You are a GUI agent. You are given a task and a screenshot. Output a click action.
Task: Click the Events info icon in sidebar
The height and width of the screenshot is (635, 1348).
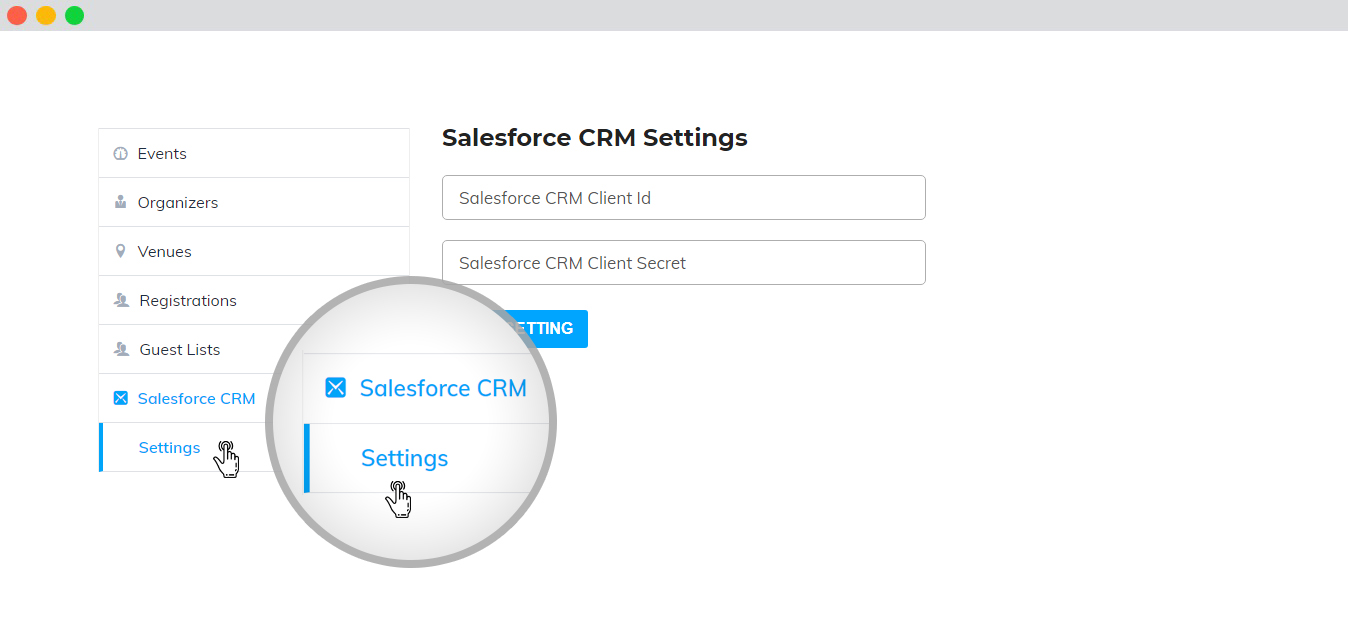coord(121,154)
